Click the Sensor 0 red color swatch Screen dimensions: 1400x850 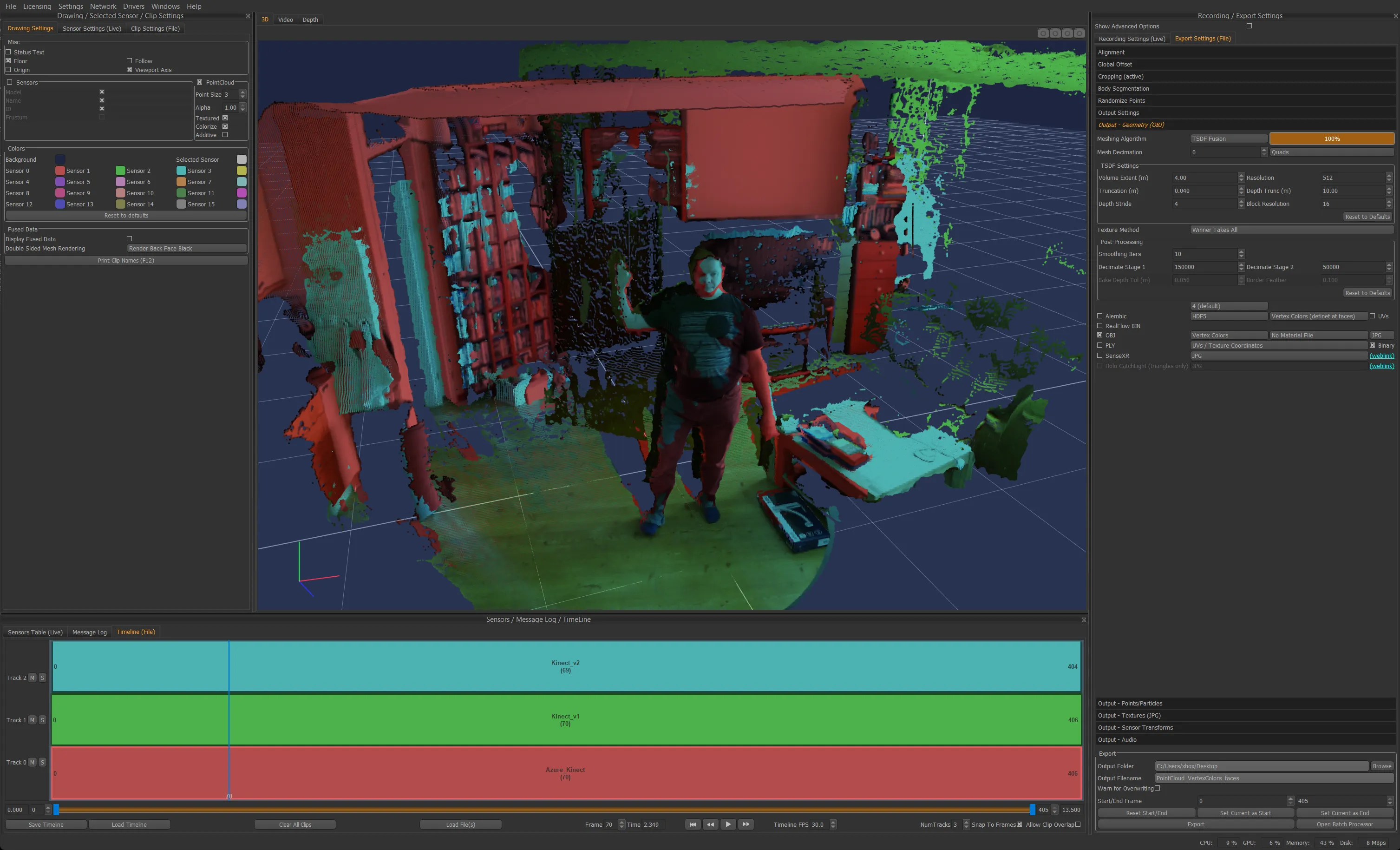(x=60, y=171)
